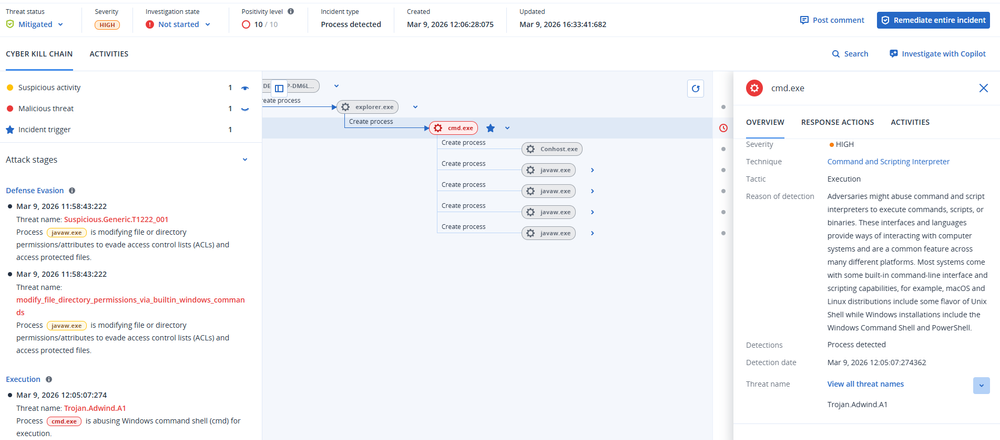
Task: Toggle the side panel layout icon
Action: click(280, 88)
